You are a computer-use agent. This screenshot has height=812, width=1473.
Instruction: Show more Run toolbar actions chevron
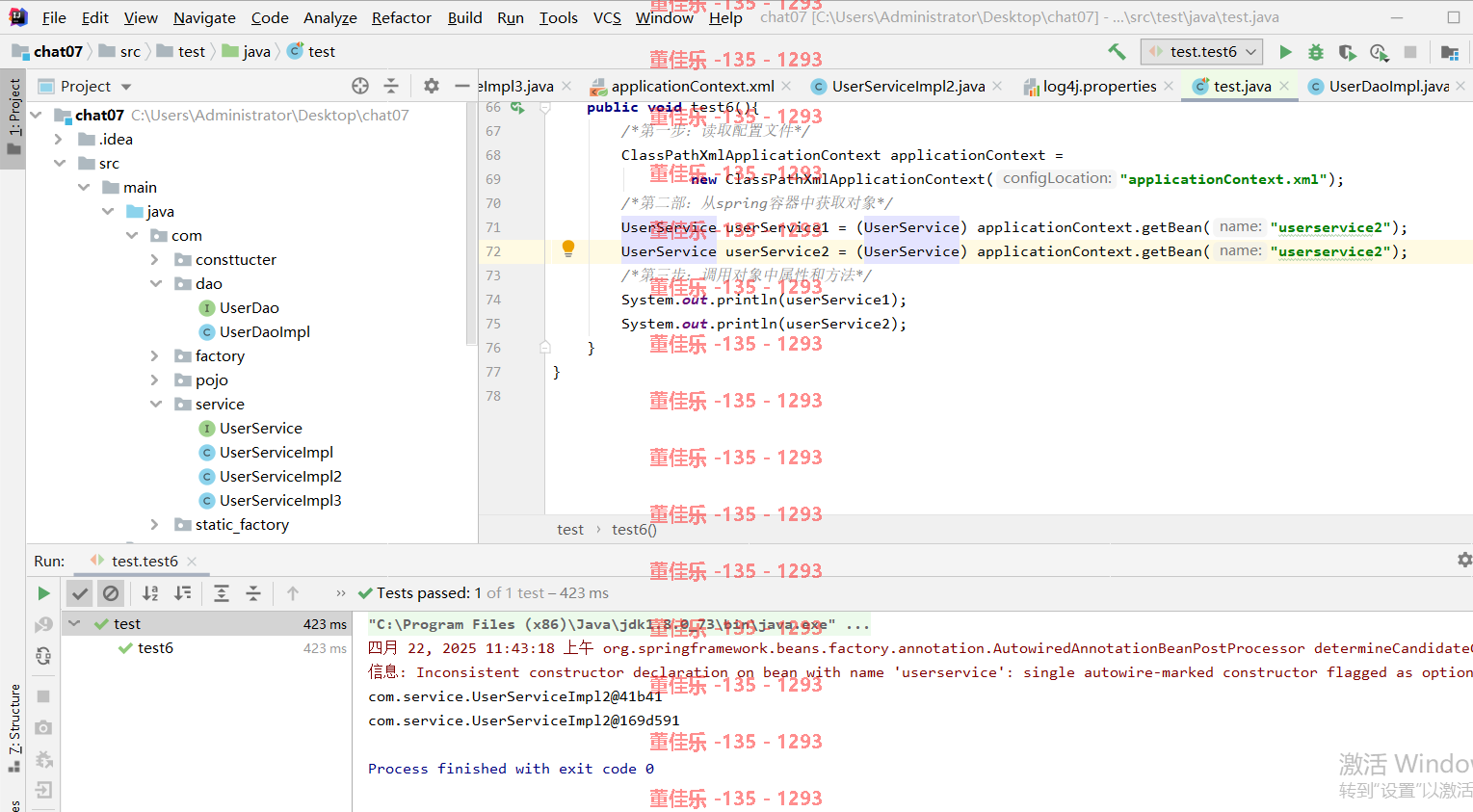click(340, 593)
